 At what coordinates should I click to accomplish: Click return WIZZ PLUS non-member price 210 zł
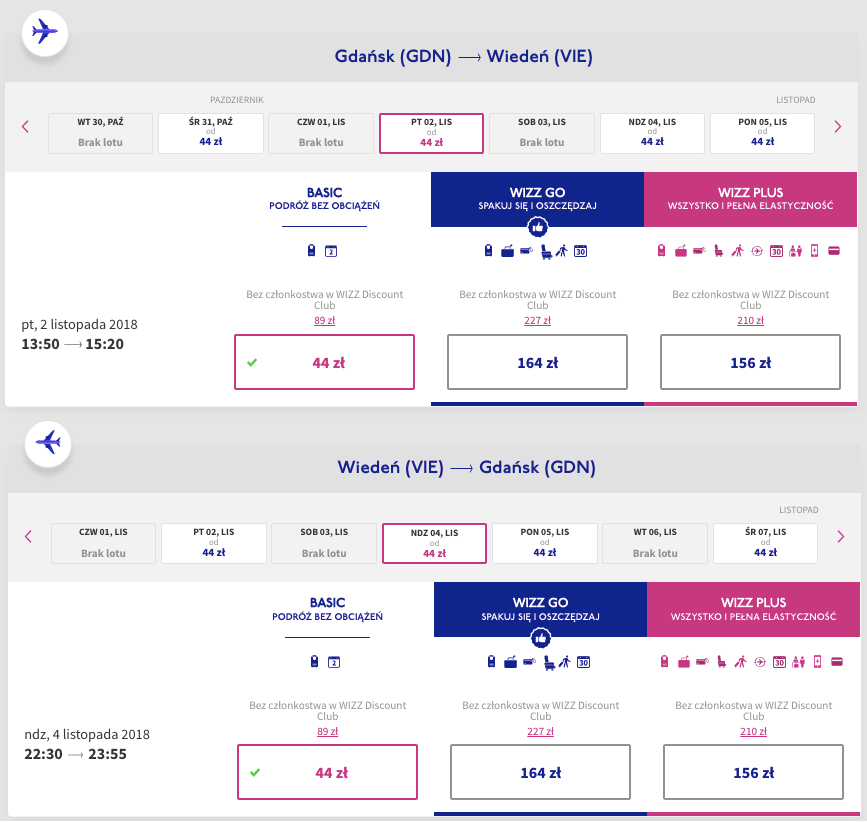coord(754,731)
